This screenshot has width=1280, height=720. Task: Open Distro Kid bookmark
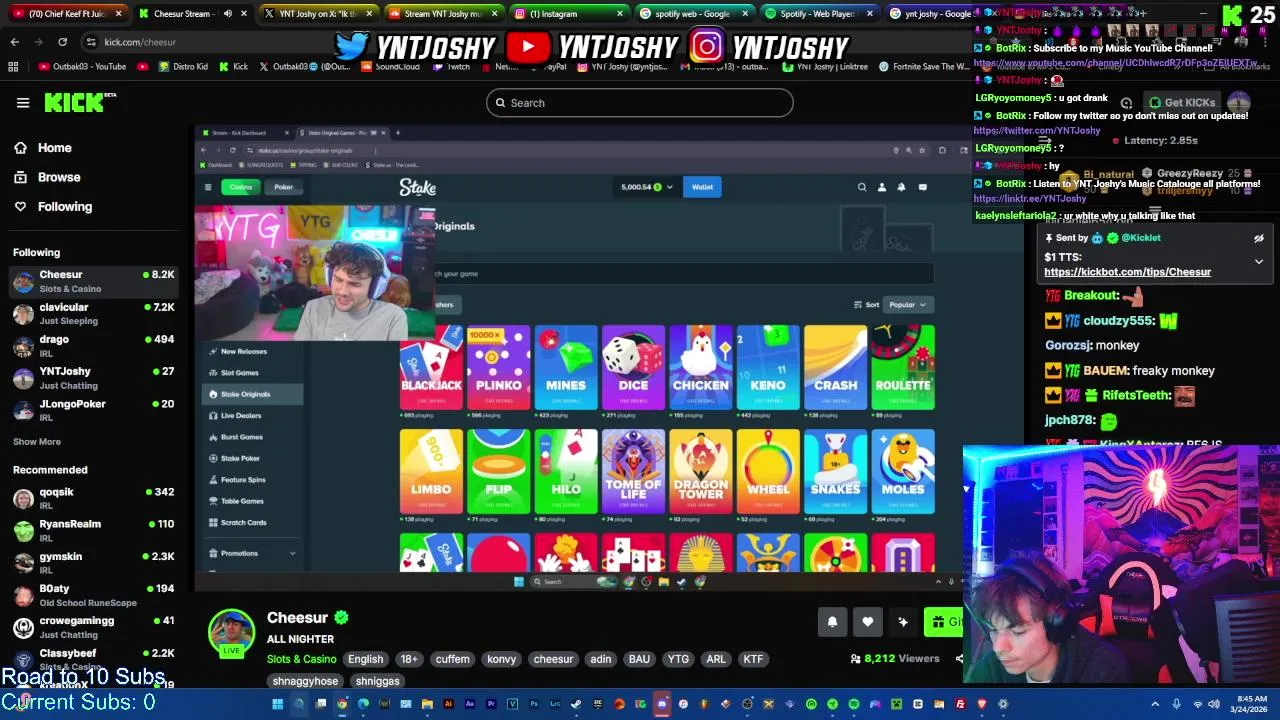point(182,67)
